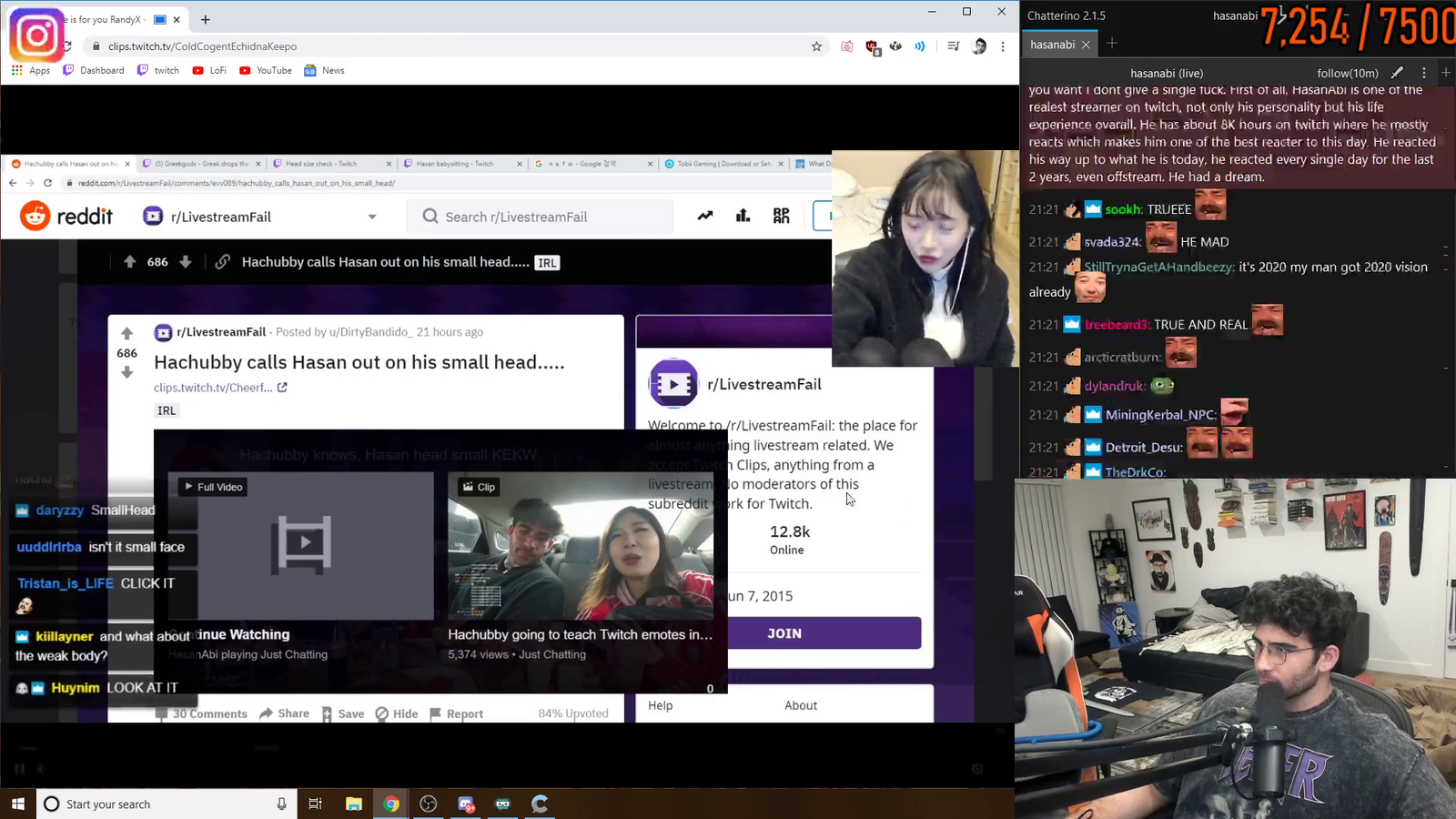The image size is (1456, 819).
Task: Click username svada324 in chat
Action: pyautogui.click(x=1112, y=242)
